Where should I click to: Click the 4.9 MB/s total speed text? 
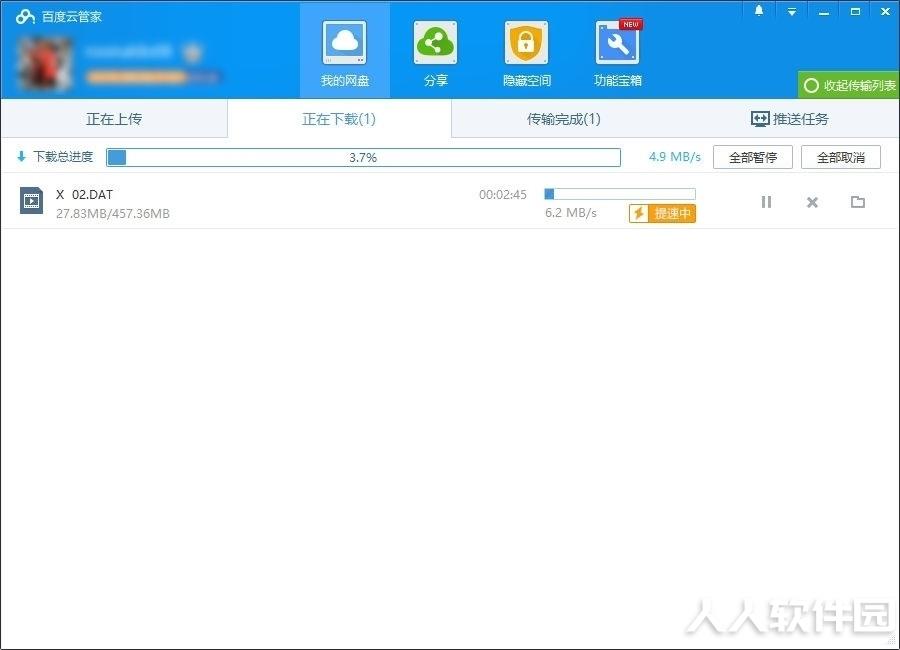pyautogui.click(x=674, y=157)
